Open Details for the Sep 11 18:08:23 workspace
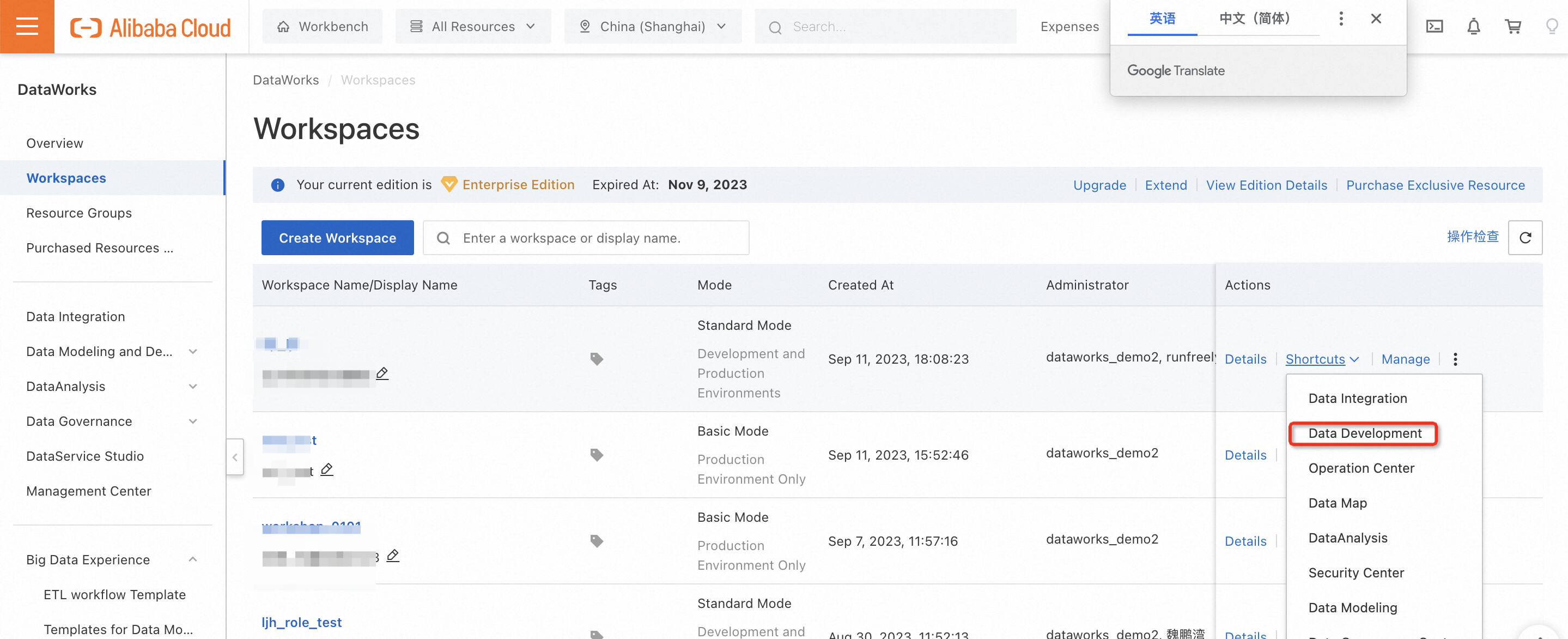The image size is (1568, 639). pos(1245,359)
